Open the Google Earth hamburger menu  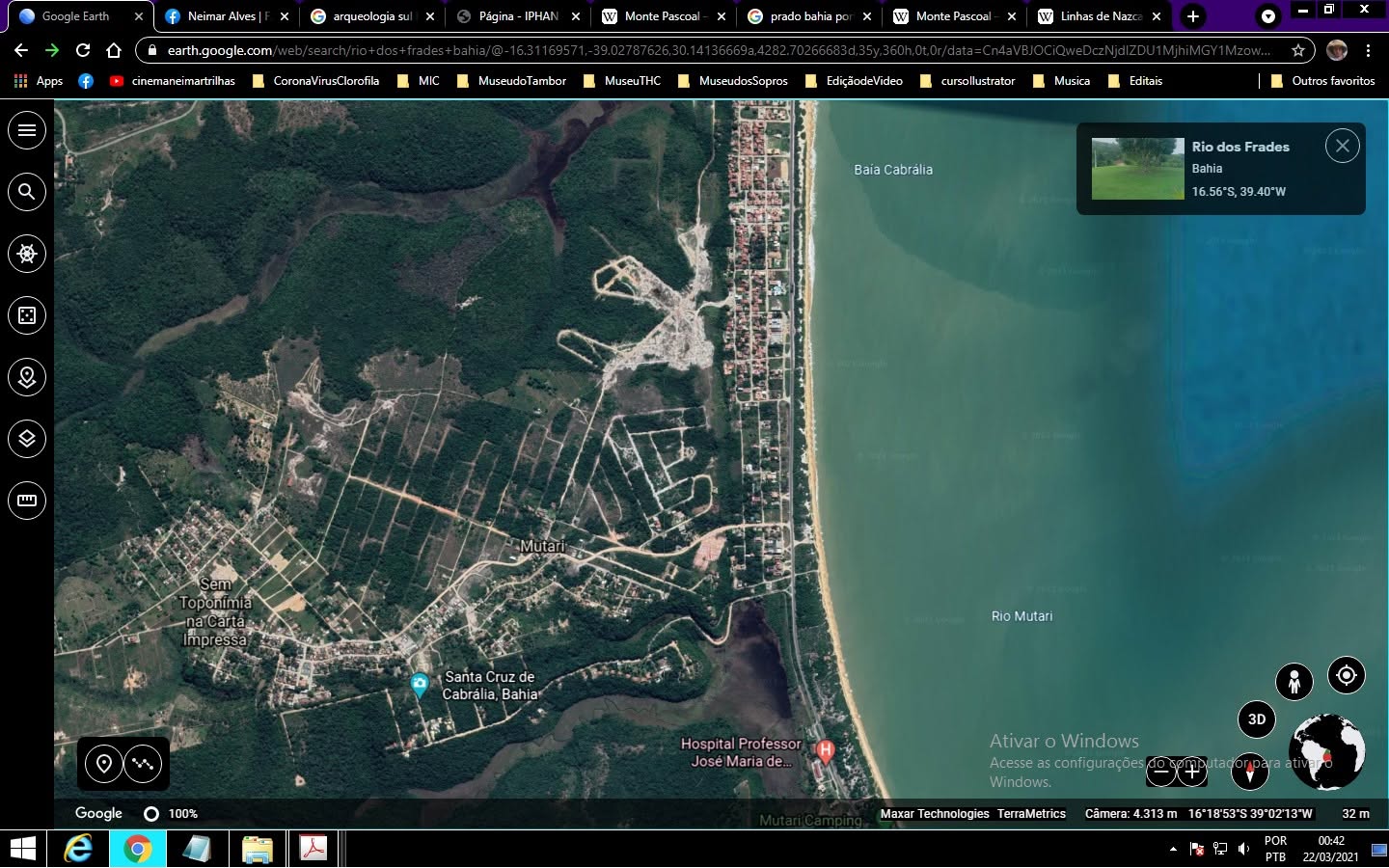[x=27, y=129]
